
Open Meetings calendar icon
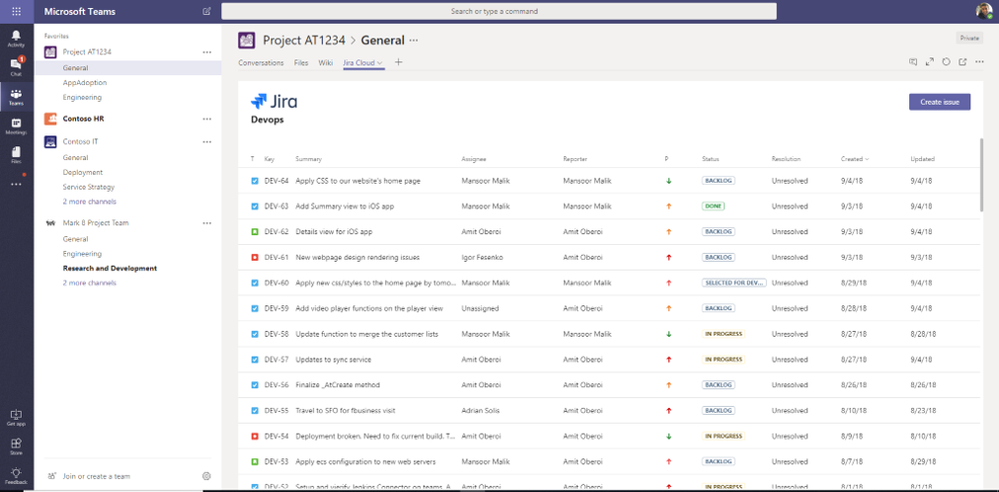click(17, 126)
